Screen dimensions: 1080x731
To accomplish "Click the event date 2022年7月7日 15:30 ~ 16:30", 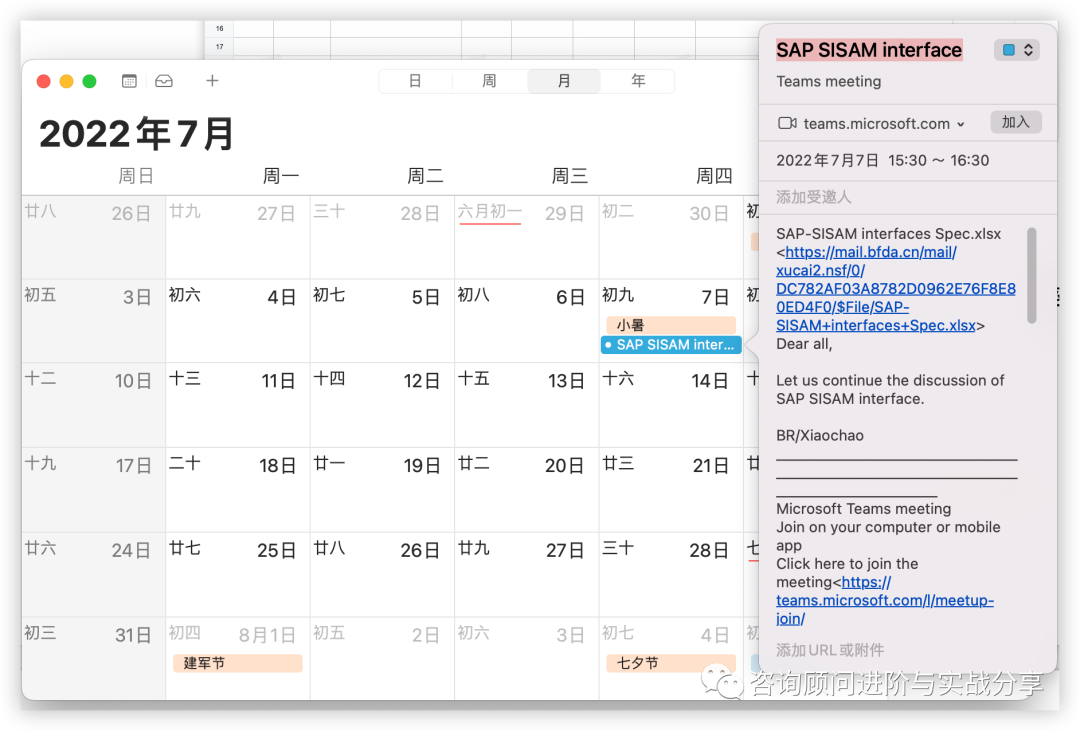I will (882, 161).
